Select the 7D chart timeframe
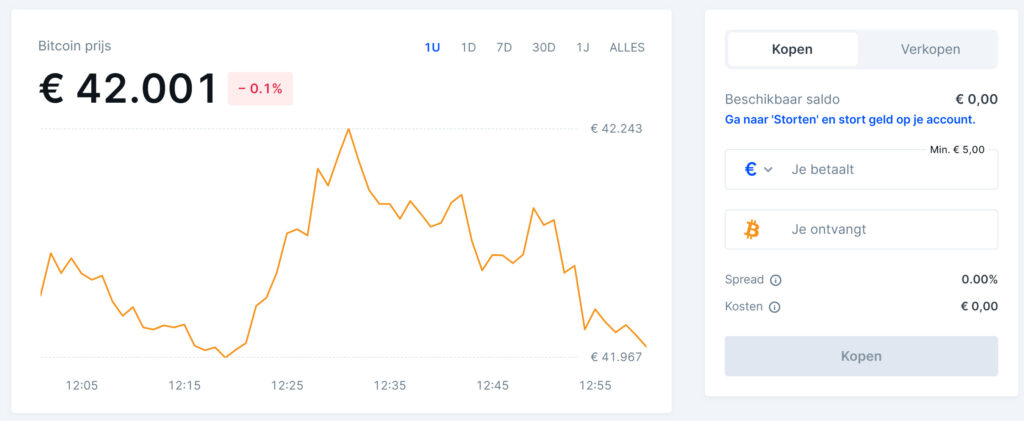 504,47
